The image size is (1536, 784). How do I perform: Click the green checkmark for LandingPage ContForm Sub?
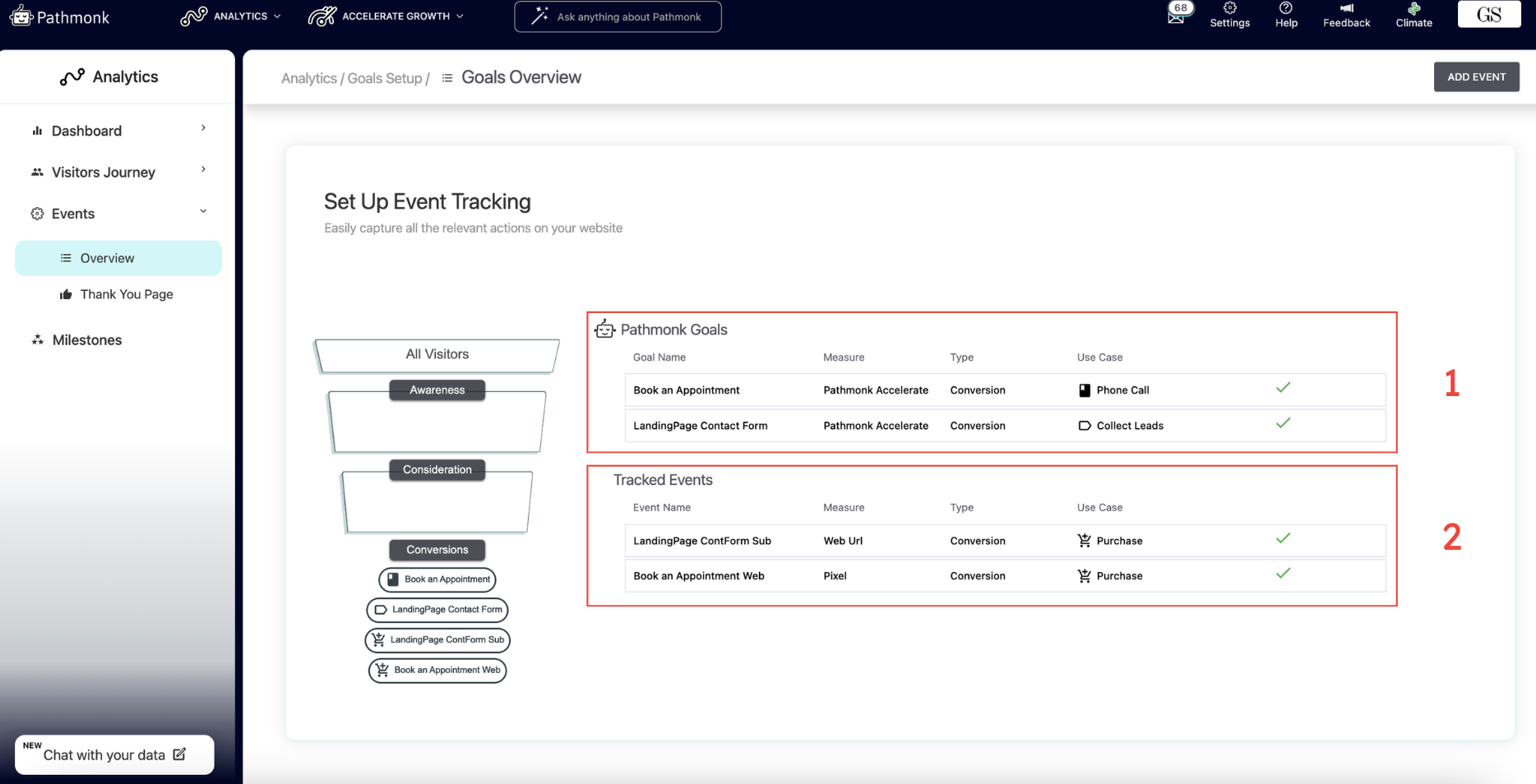pos(1283,538)
